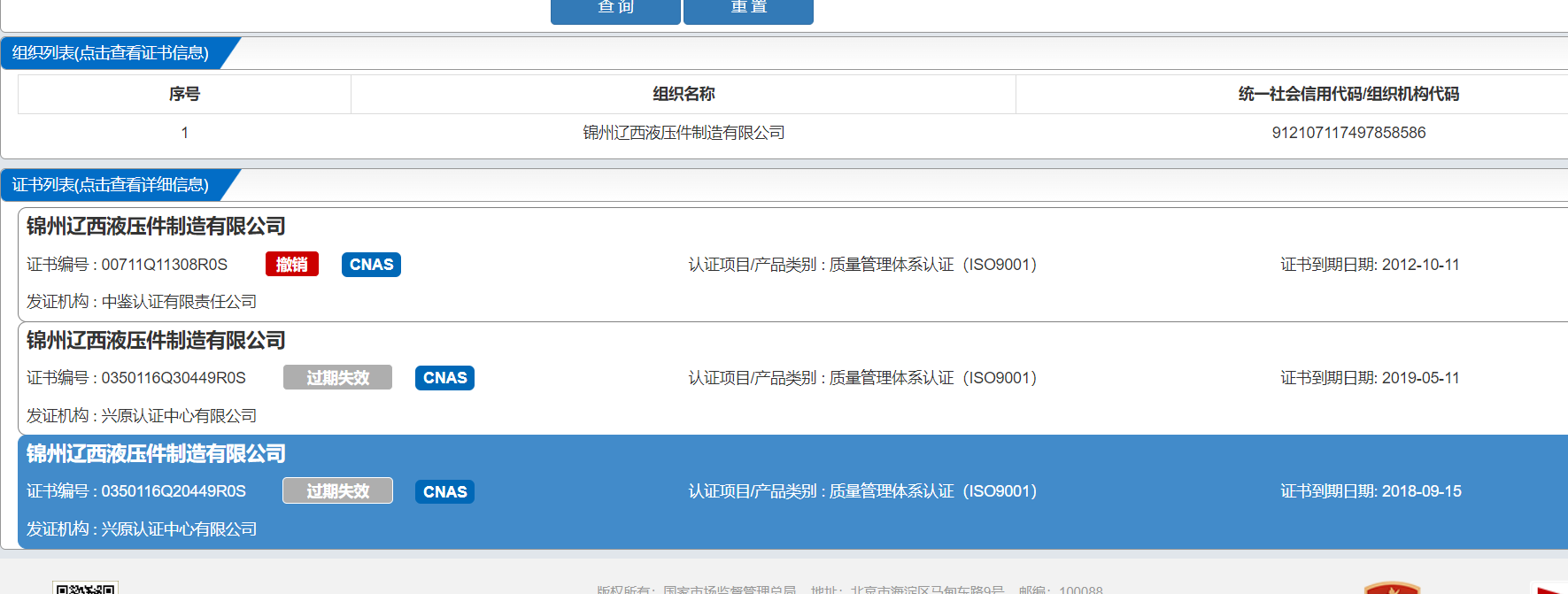Image resolution: width=1568 pixels, height=594 pixels.
Task: Click 发证机构 in highlighted certificate card
Action: click(x=142, y=529)
